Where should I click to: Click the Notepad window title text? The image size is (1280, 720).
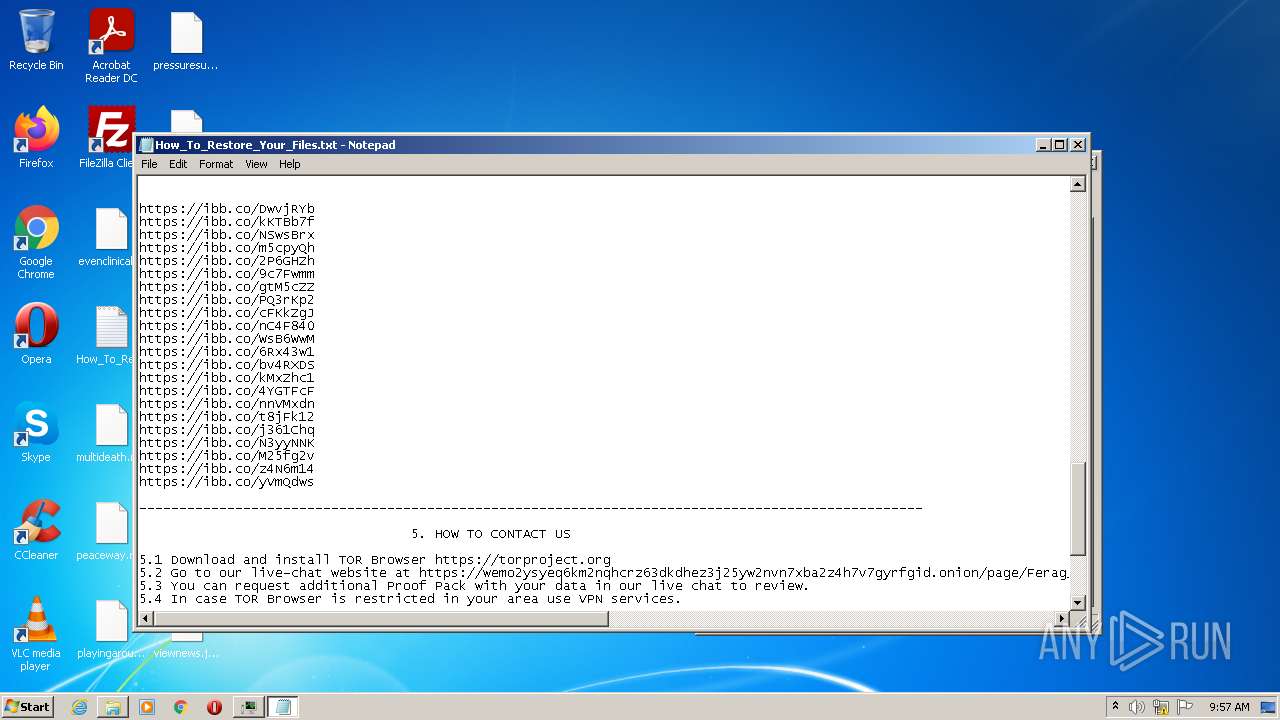[x=275, y=145]
